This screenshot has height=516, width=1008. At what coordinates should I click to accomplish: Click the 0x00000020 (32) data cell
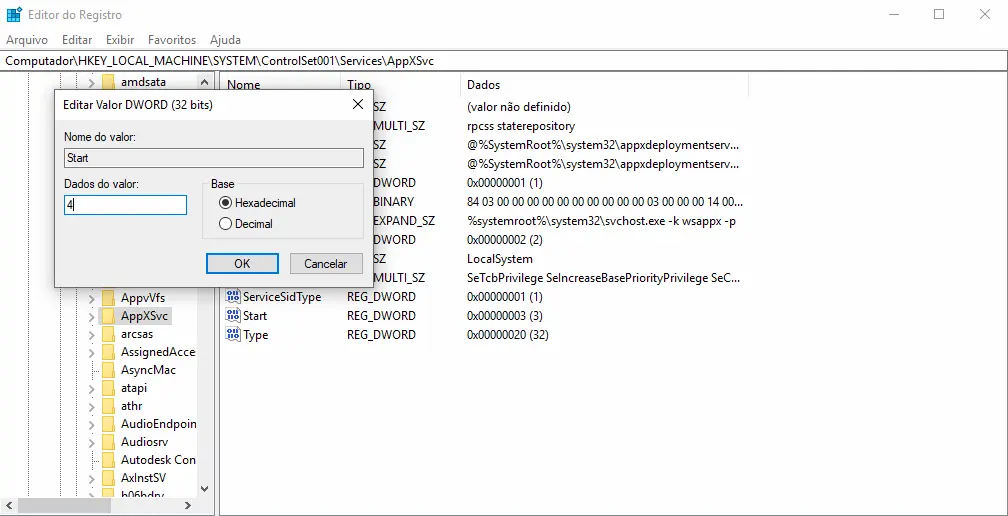tap(508, 335)
